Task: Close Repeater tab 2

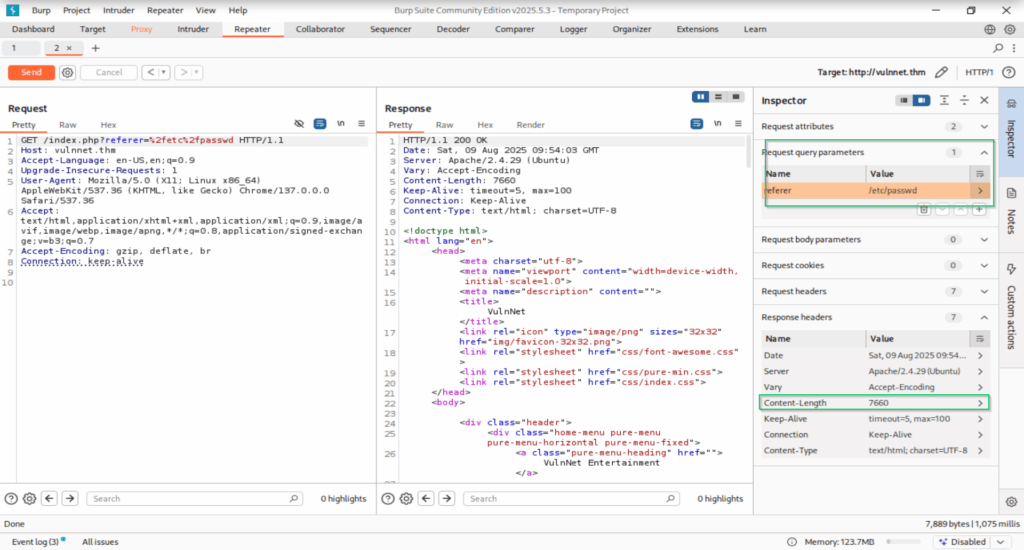Action: tap(69, 48)
